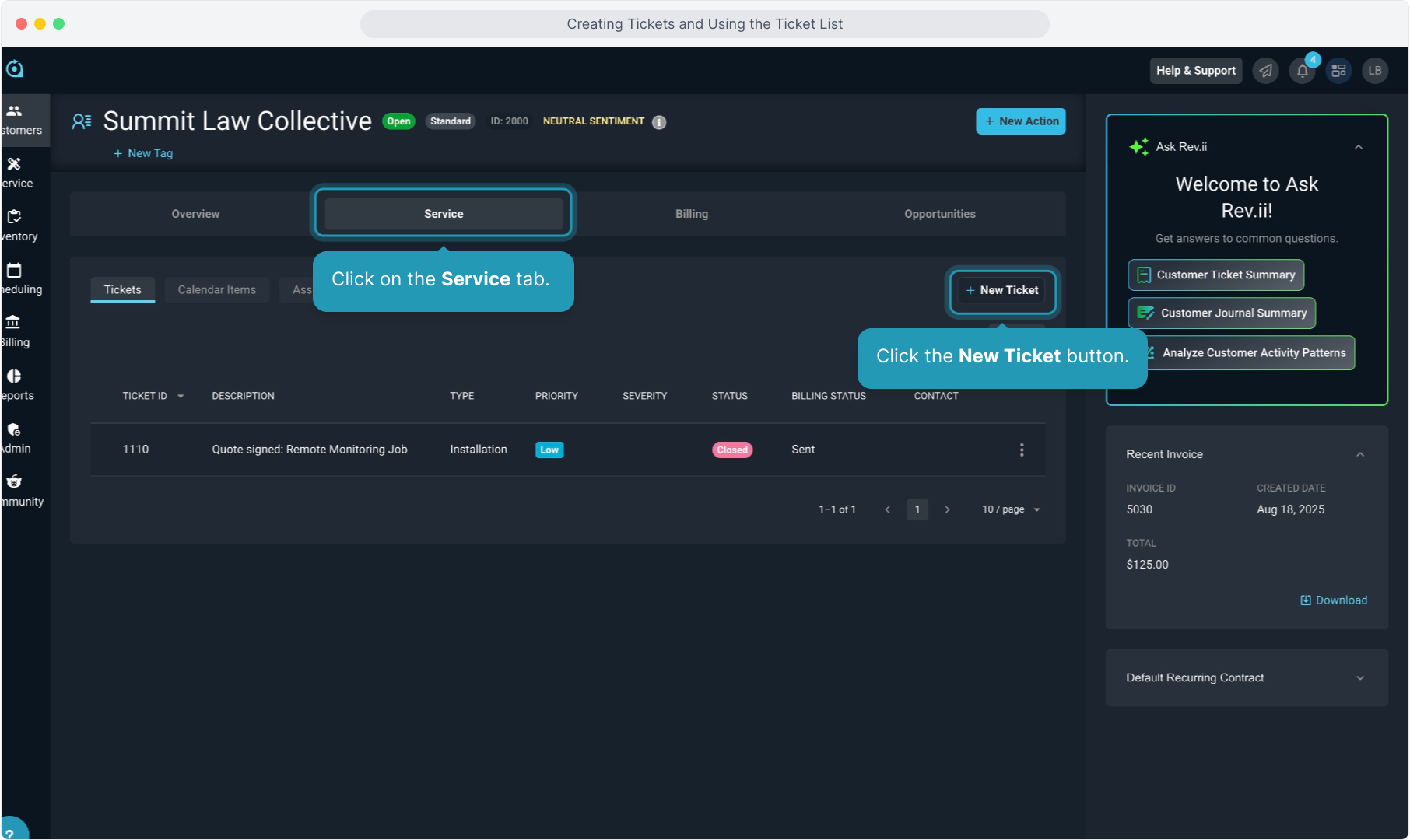Sort by Ticket ID column arrow
Viewport: 1410px width, 840px height.
(x=181, y=397)
